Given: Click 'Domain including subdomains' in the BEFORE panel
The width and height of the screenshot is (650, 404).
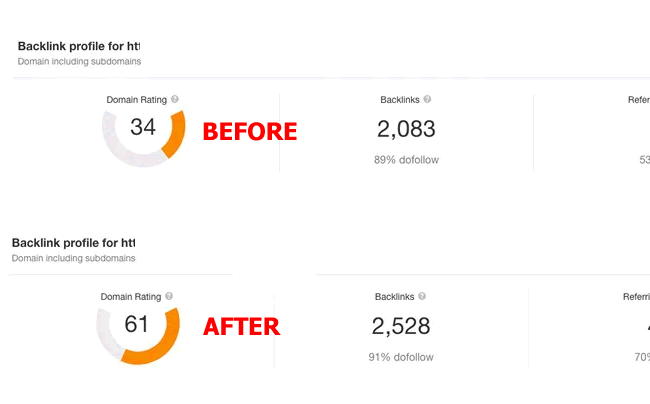Looking at the screenshot, I should pos(79,62).
